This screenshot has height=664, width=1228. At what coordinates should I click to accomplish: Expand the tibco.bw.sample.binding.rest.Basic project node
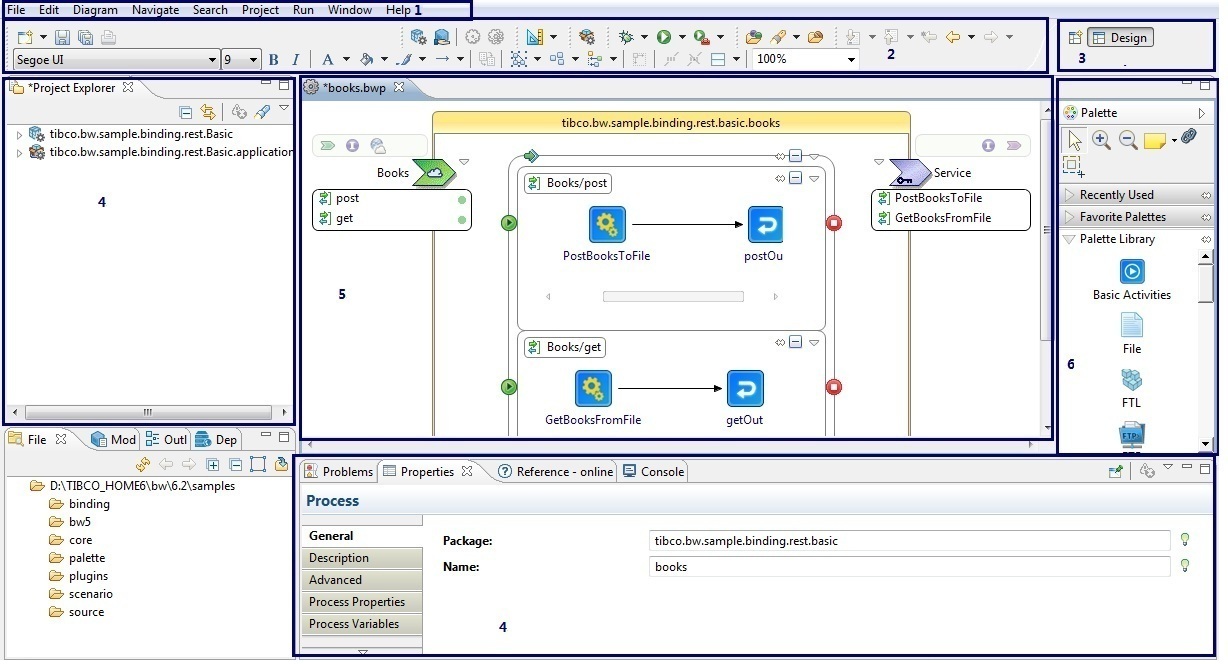(x=20, y=133)
